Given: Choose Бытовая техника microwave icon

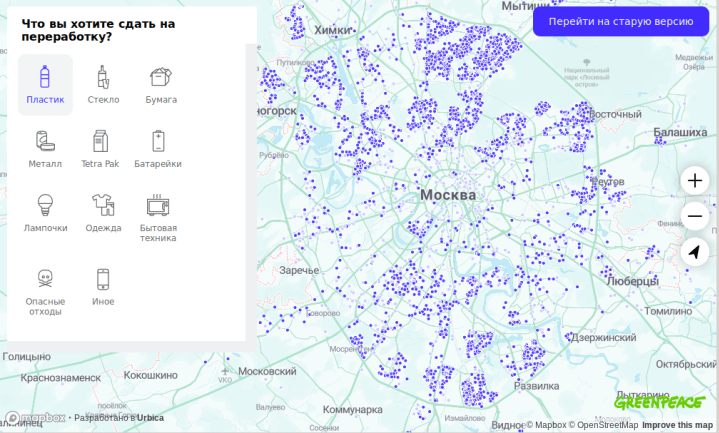Looking at the screenshot, I should click(x=158, y=218).
